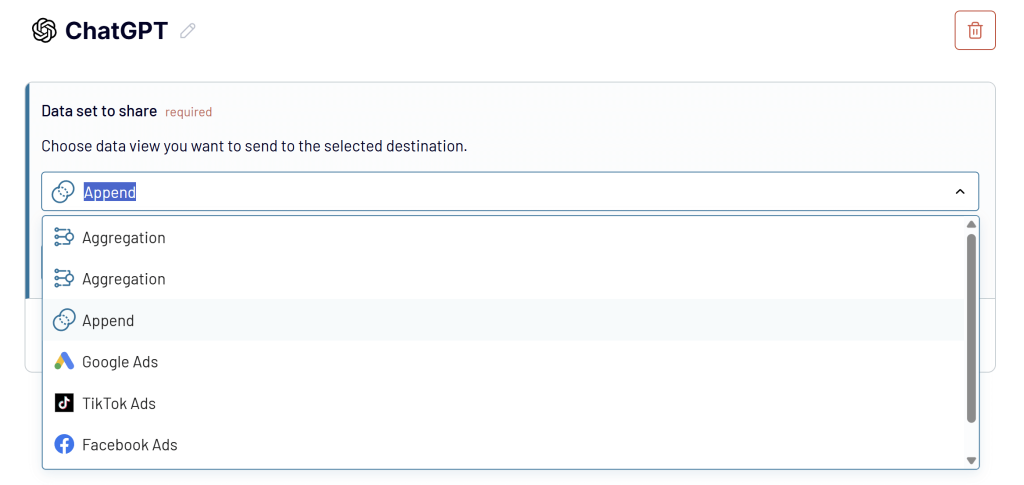Click the first Aggregation flow icon
The image size is (1024, 485).
(x=64, y=238)
